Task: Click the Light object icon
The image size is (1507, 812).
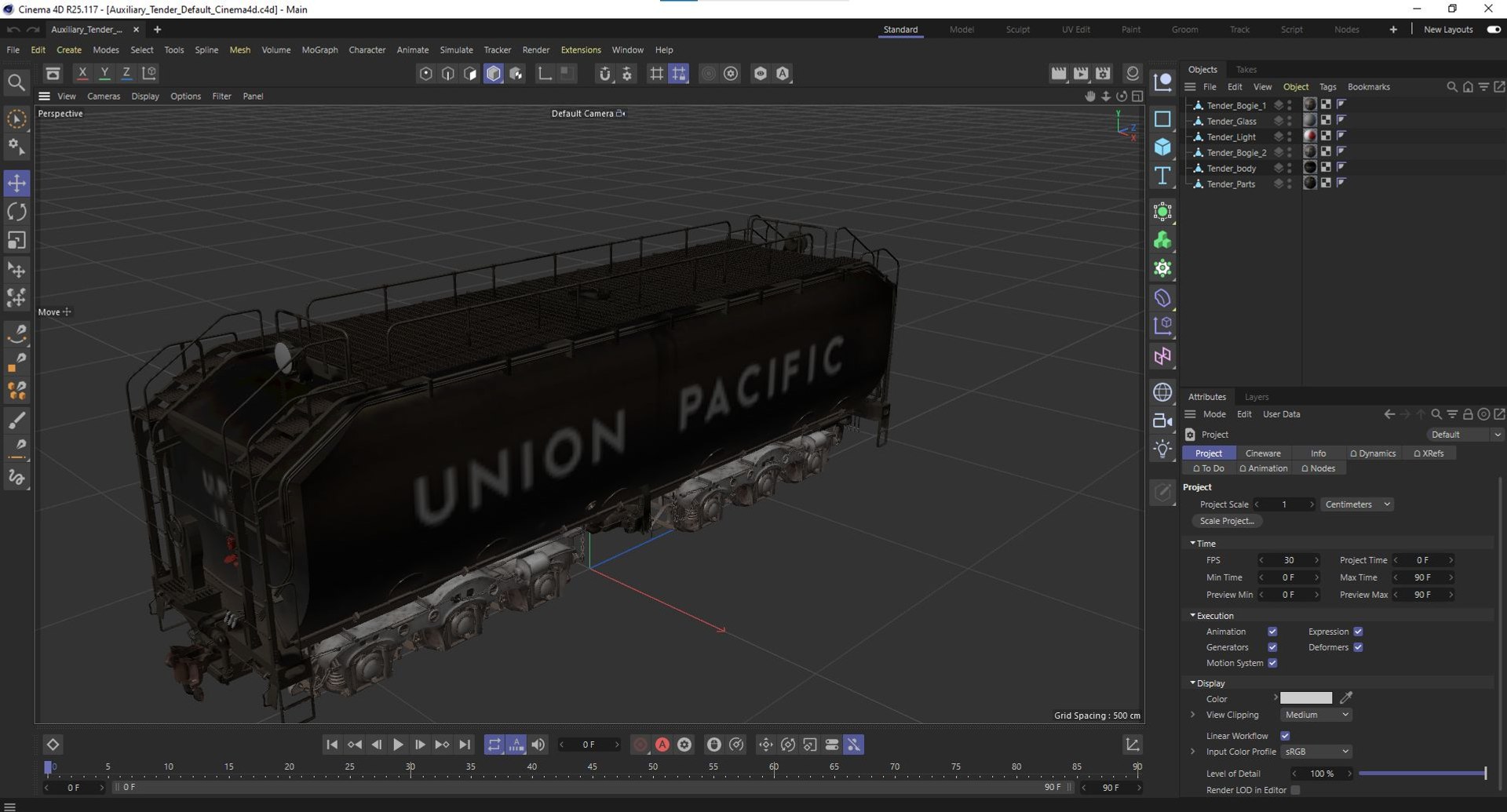Action: coord(1162,450)
